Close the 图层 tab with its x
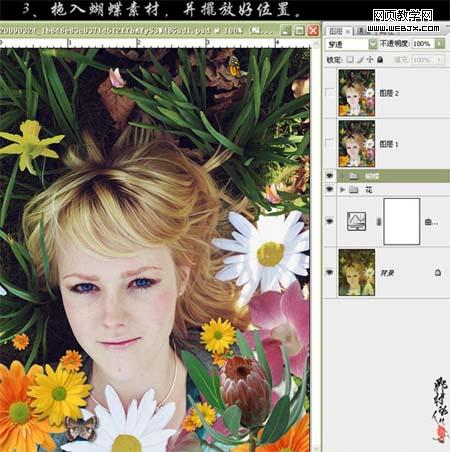The height and width of the screenshot is (452, 450). pyautogui.click(x=348, y=31)
